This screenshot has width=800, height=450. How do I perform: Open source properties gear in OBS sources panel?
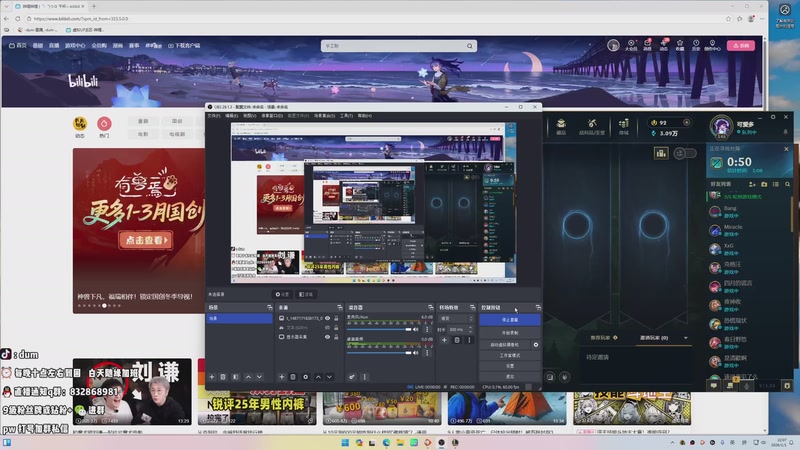coord(306,377)
